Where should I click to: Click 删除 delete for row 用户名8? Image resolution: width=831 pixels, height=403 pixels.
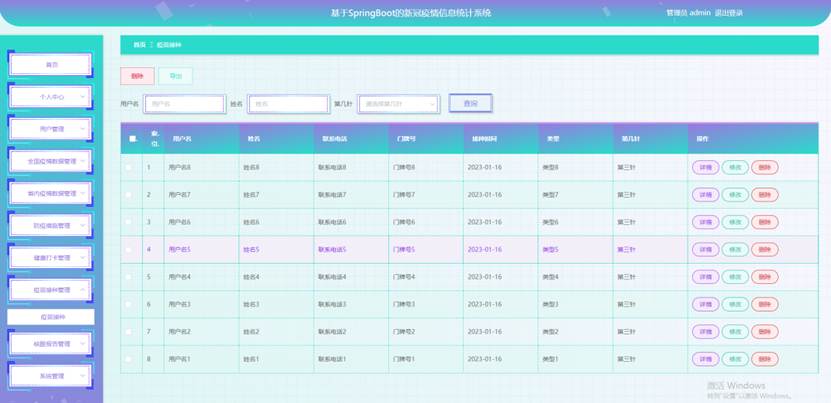click(765, 168)
